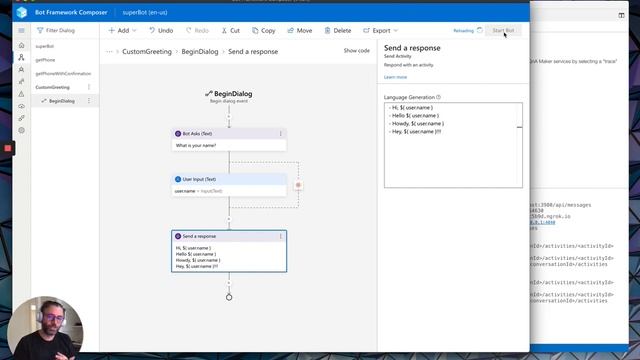Click the Start Bot button
This screenshot has width=640, height=360.
(503, 31)
